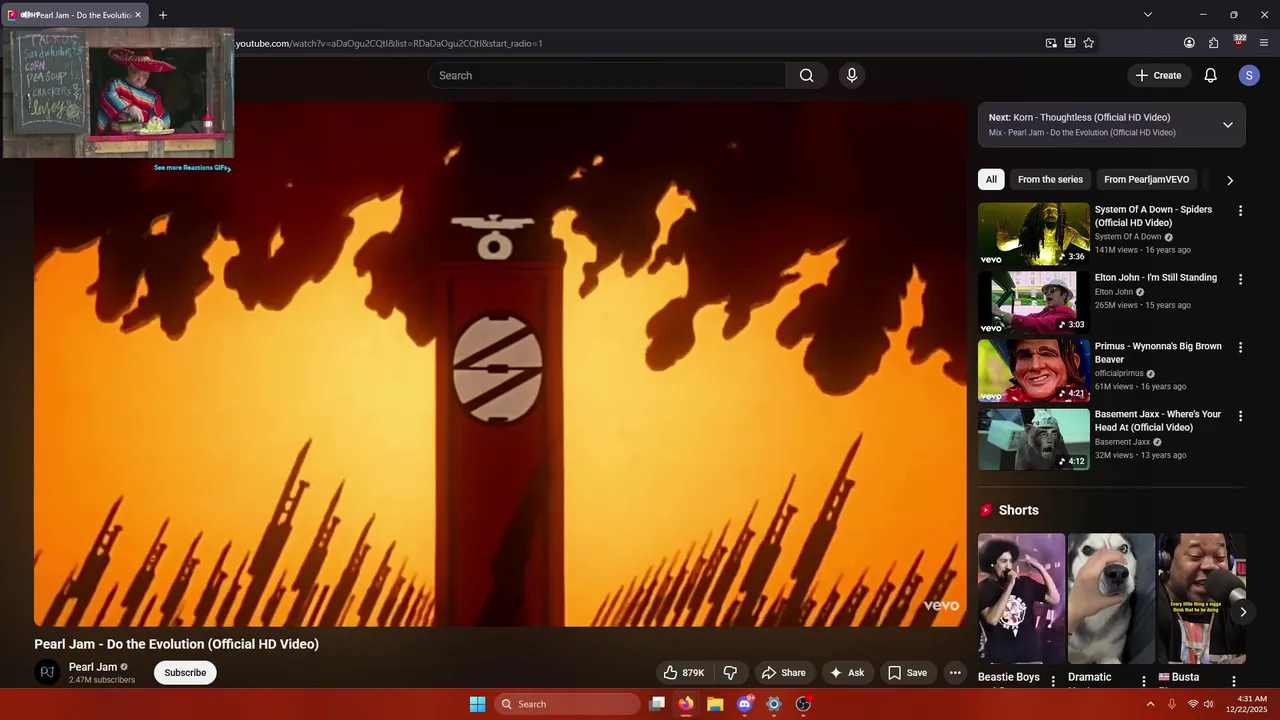The image size is (1280, 720).
Task: Close the Pearl Jam browser tab
Action: click(138, 15)
